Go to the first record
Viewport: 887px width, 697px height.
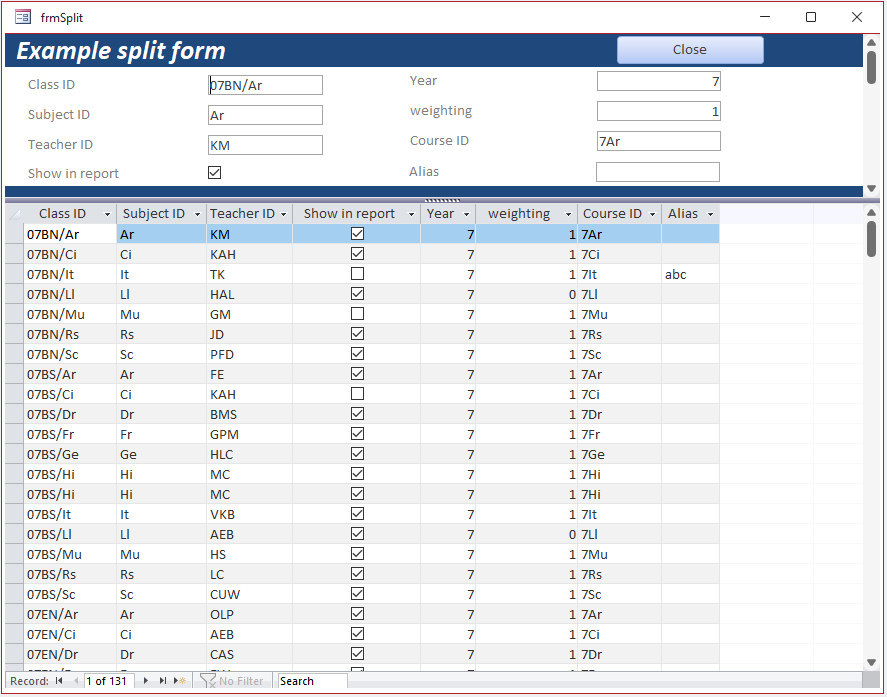click(x=59, y=681)
